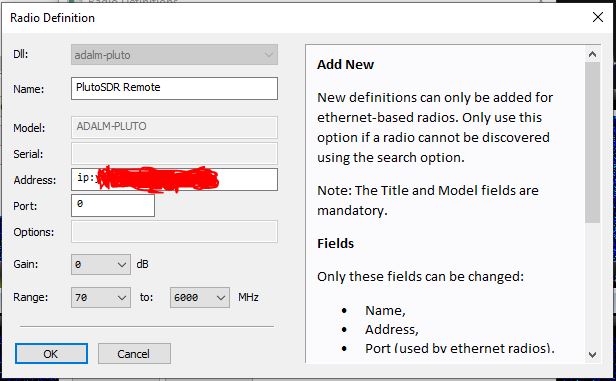Image resolution: width=616 pixels, height=381 pixels.
Task: Click the 'Gain:' label
Action: pyautogui.click(x=26, y=264)
